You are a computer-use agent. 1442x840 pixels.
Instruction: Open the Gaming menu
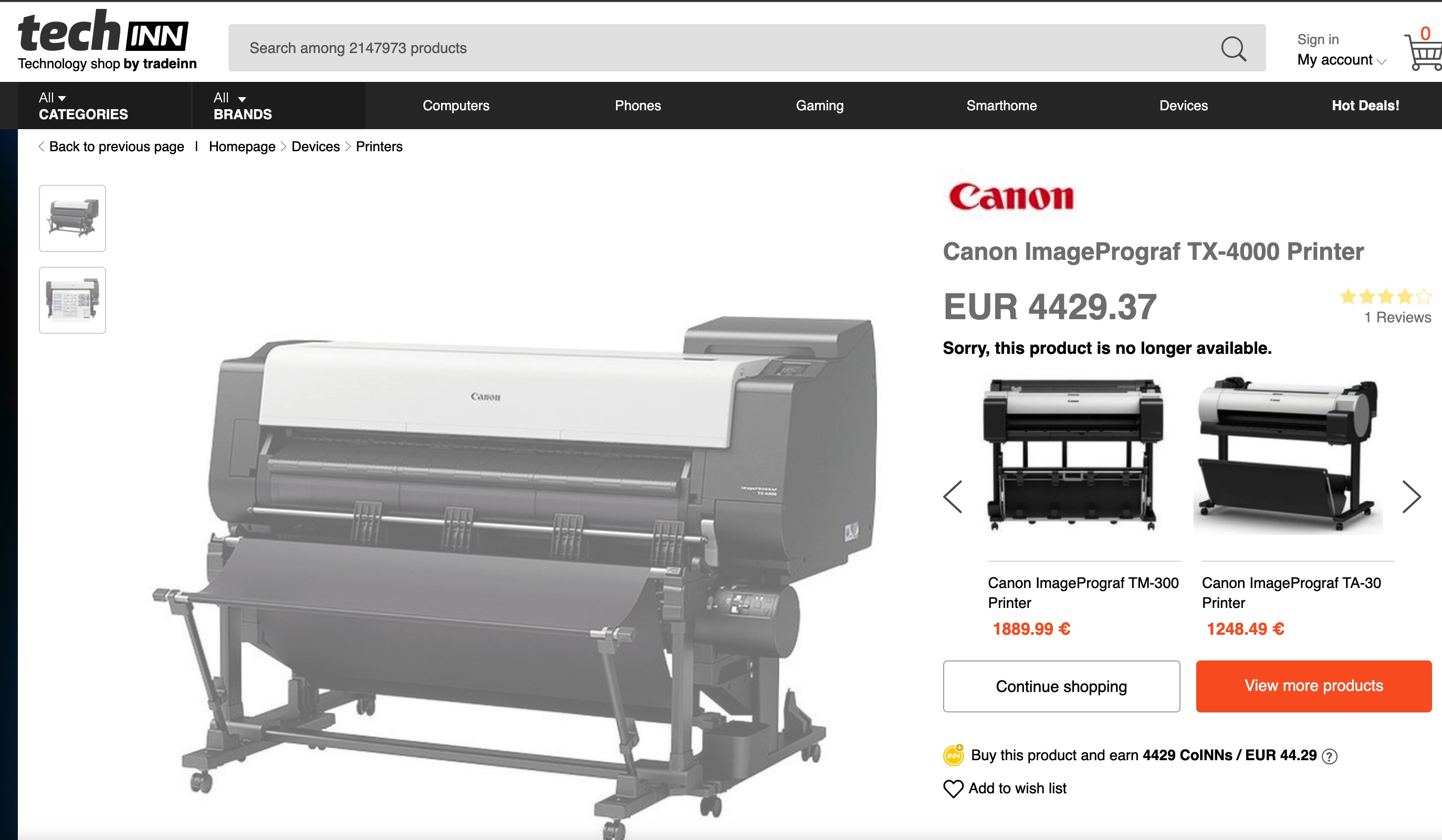[x=819, y=106]
